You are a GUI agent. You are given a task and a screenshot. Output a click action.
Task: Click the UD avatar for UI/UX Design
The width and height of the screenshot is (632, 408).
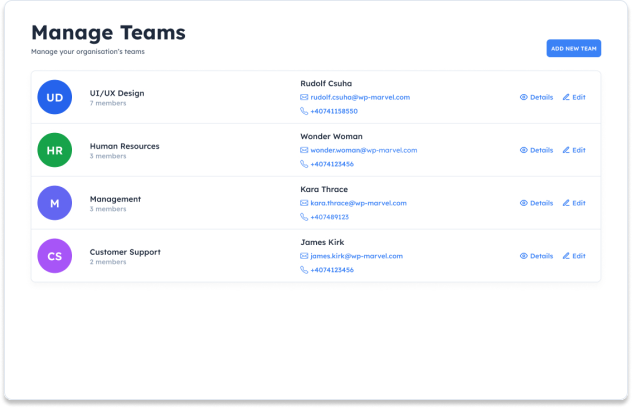pos(54,97)
